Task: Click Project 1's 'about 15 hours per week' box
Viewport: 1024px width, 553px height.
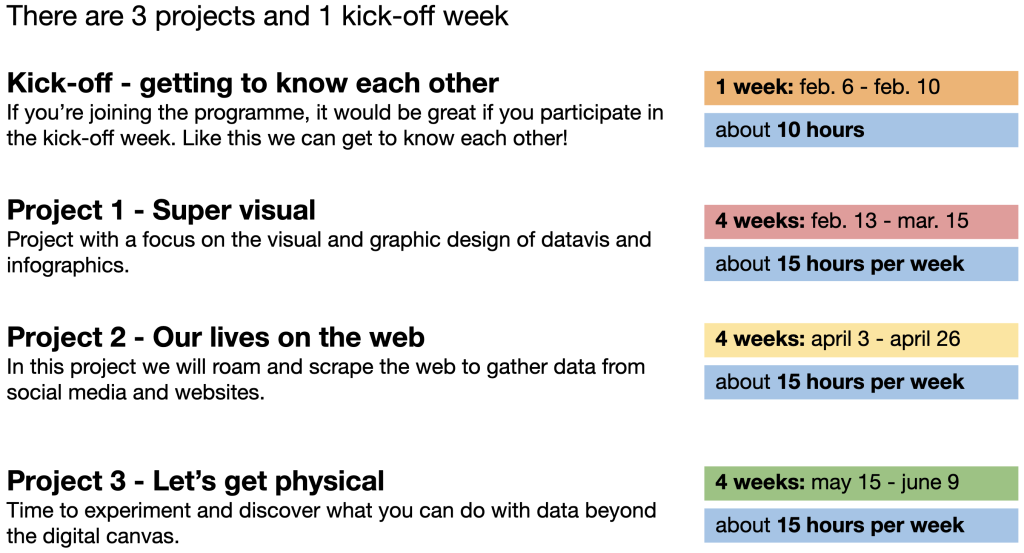Action: tap(861, 264)
